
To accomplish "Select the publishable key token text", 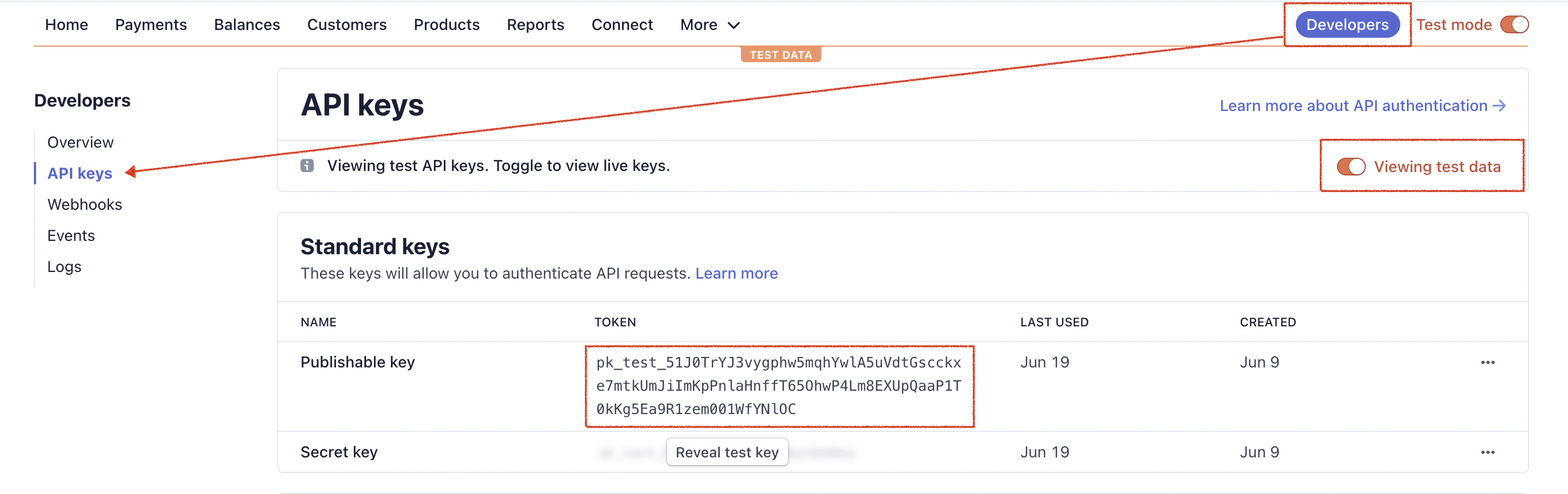I will pos(779,386).
